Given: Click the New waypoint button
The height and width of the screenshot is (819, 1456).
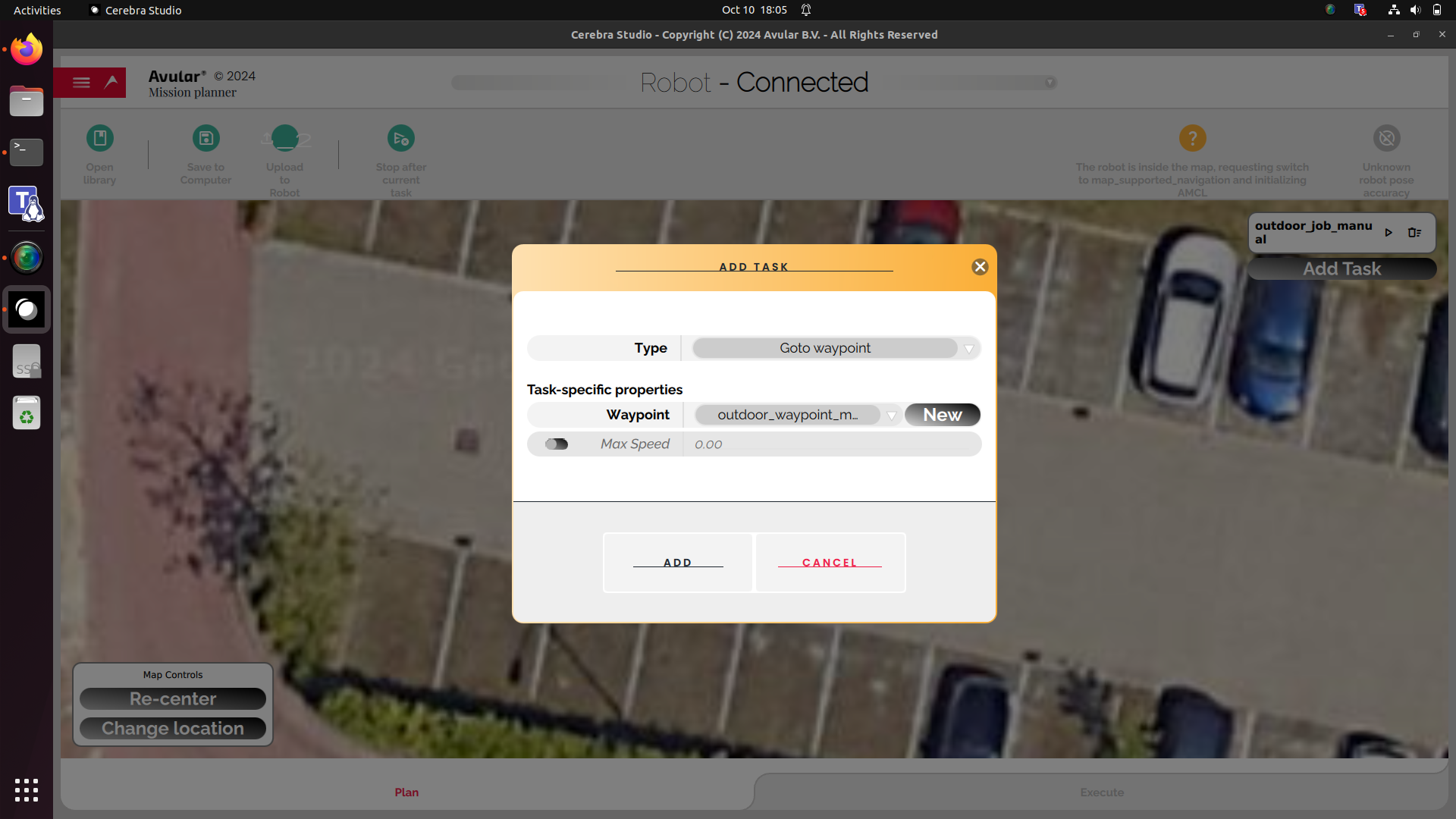Looking at the screenshot, I should tap(941, 414).
